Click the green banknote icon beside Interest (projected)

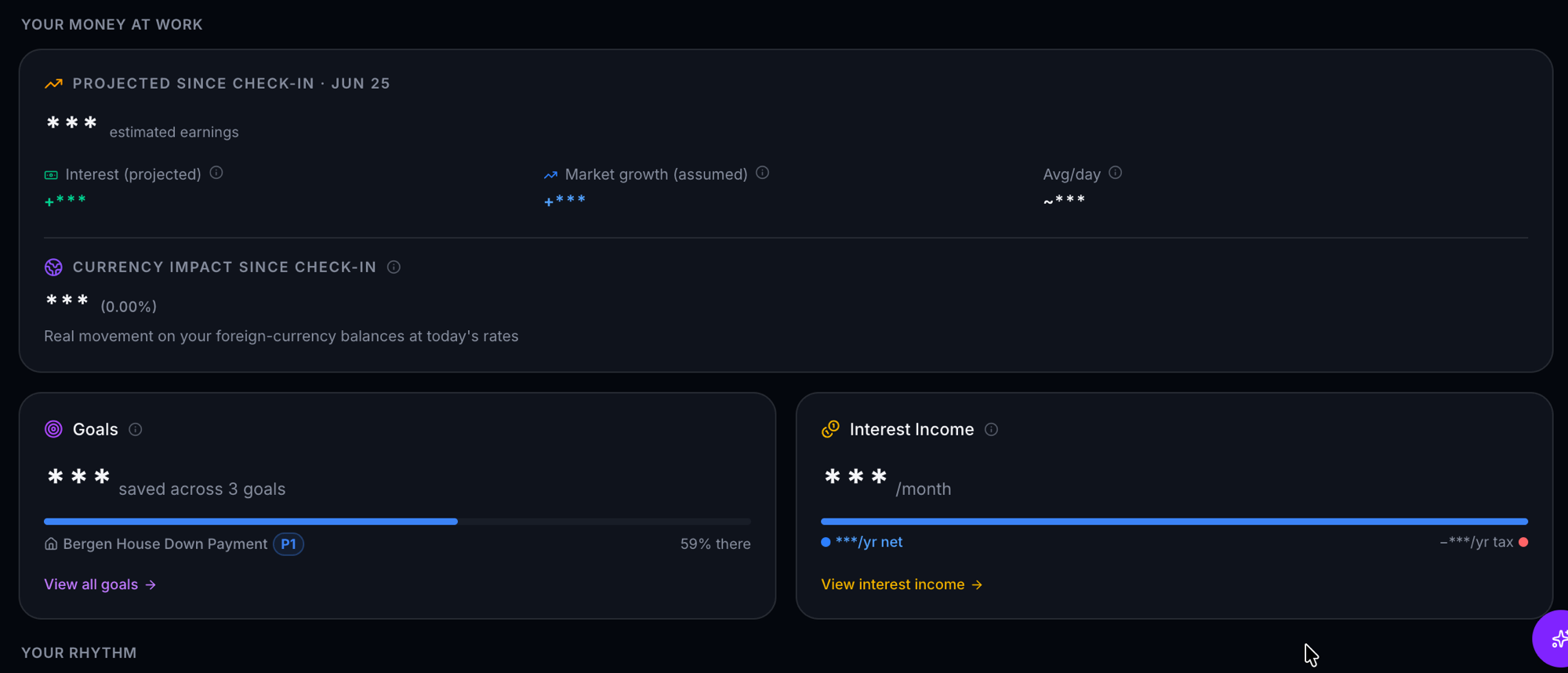[x=51, y=175]
